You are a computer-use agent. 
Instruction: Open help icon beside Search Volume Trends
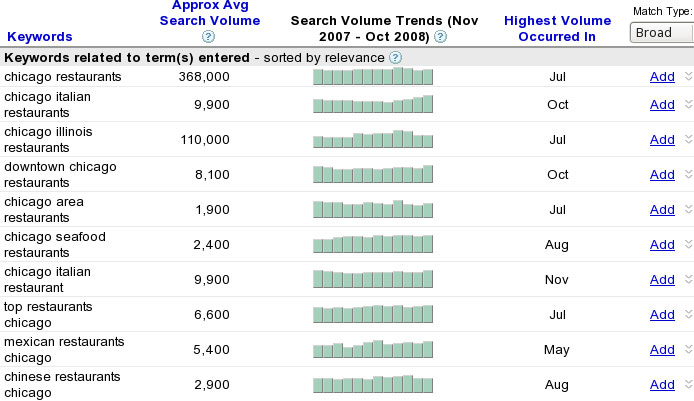[x=440, y=37]
